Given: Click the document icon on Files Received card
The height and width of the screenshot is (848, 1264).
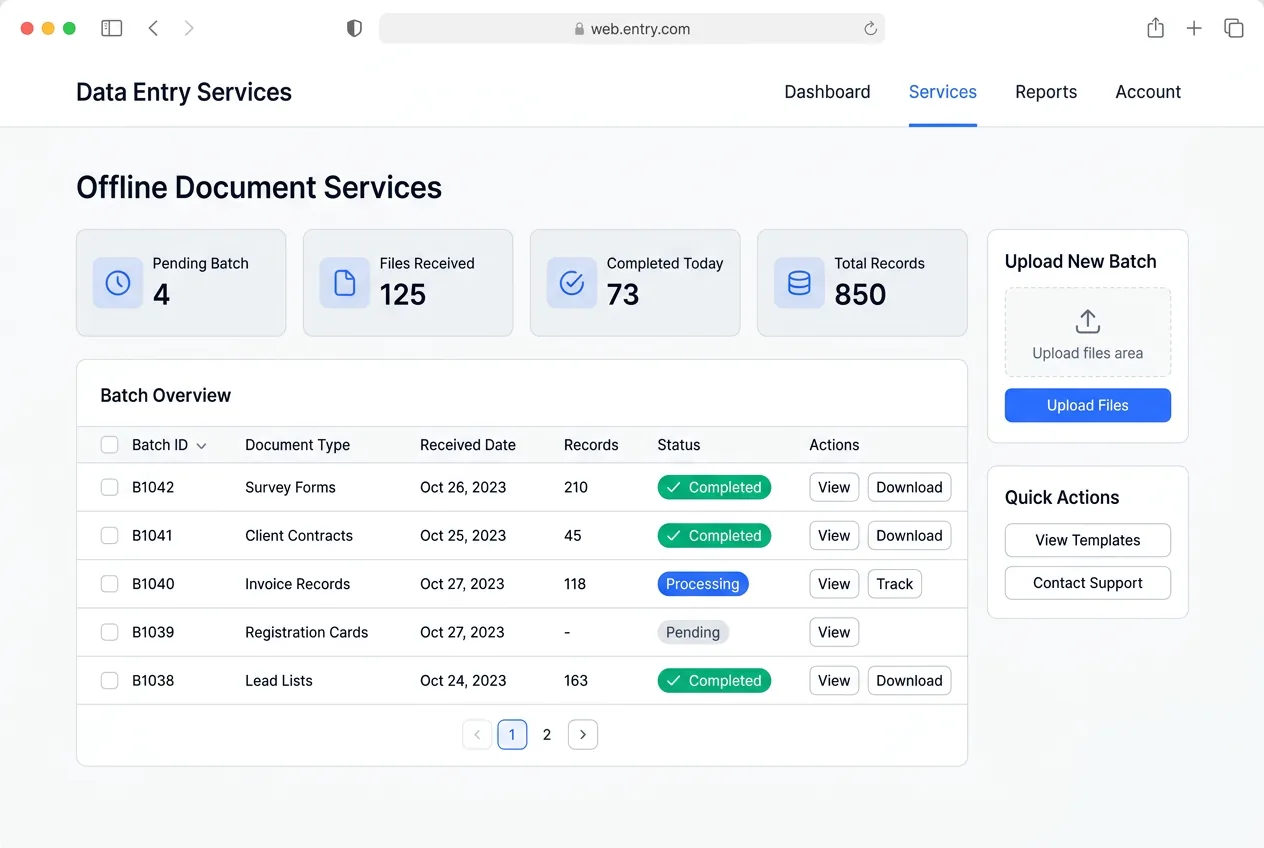Looking at the screenshot, I should 345,283.
